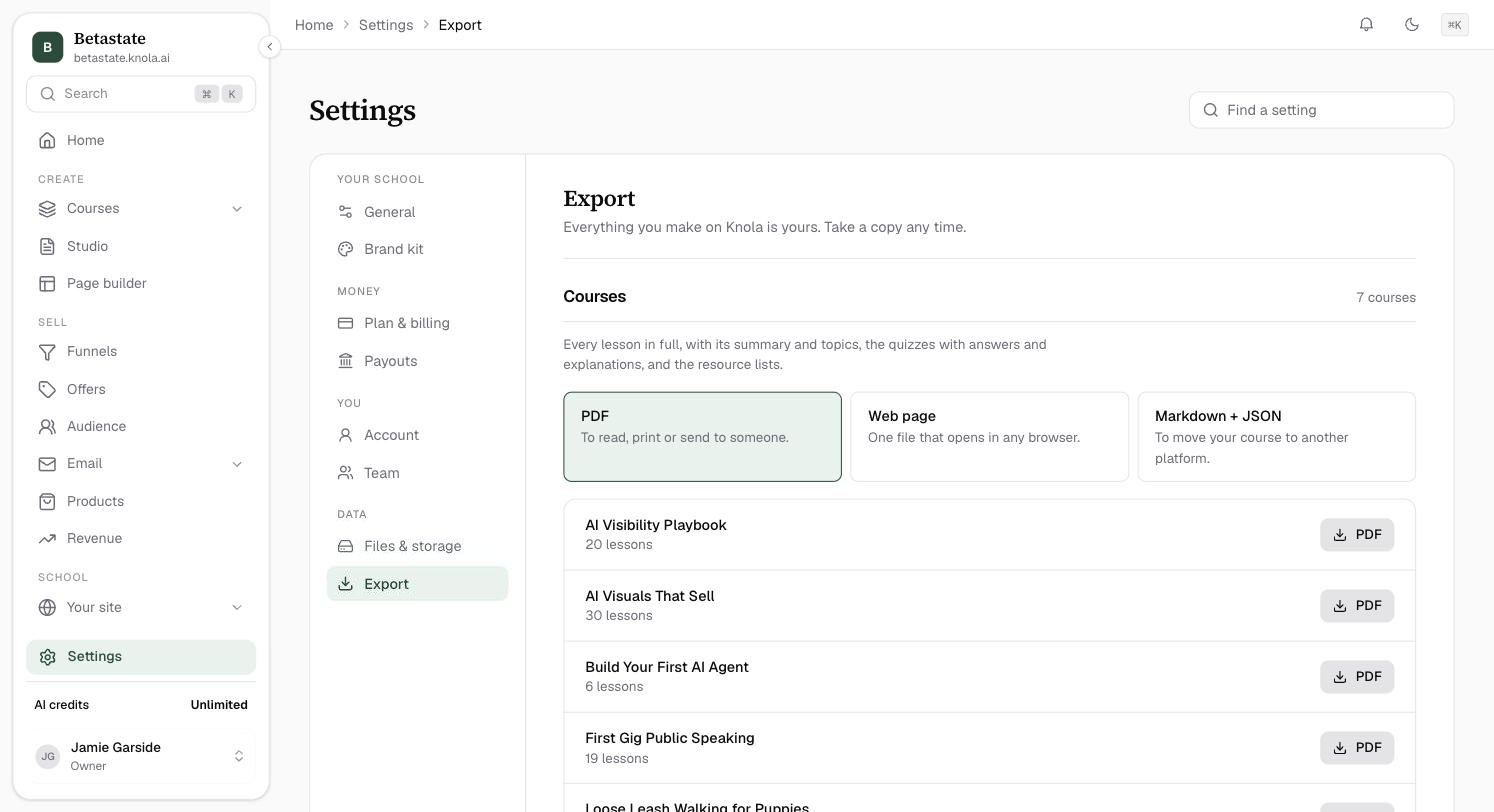Screen dimensions: 1494x812
Task: Click the '7 courses' count text
Action: (1386, 298)
